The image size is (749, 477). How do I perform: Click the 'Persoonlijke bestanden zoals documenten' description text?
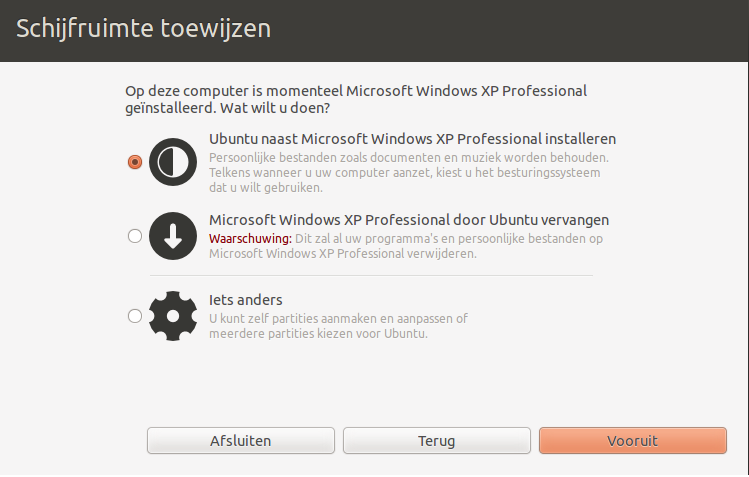pyautogui.click(x=409, y=158)
